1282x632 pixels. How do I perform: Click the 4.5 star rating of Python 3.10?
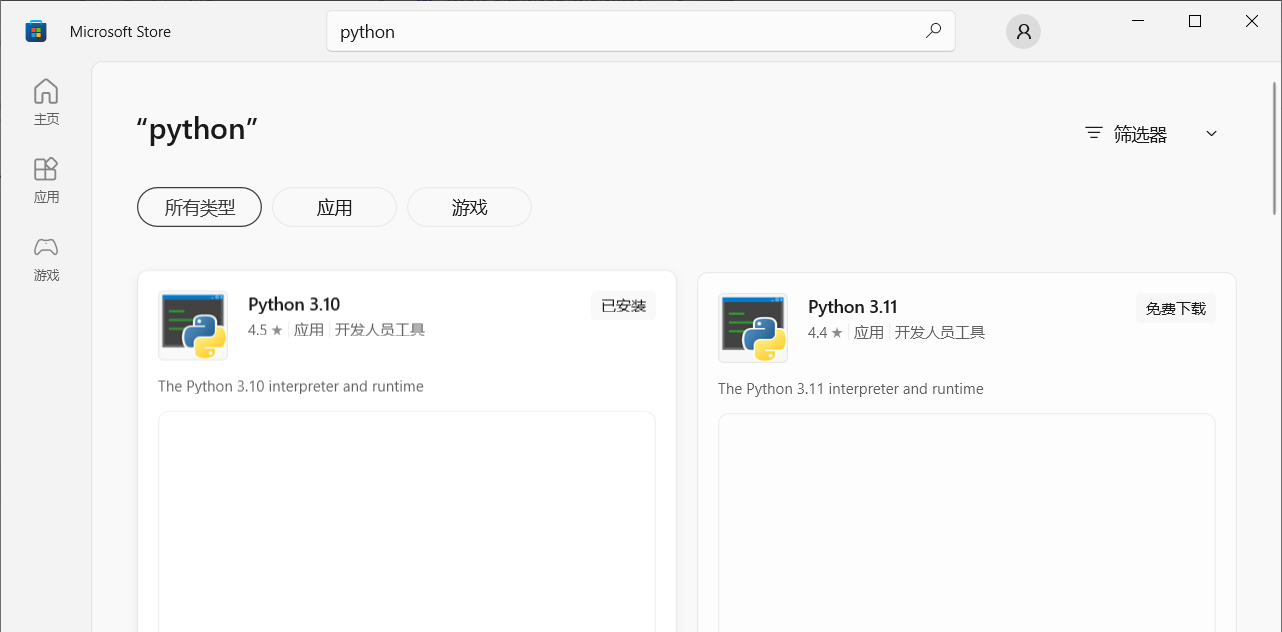click(265, 330)
